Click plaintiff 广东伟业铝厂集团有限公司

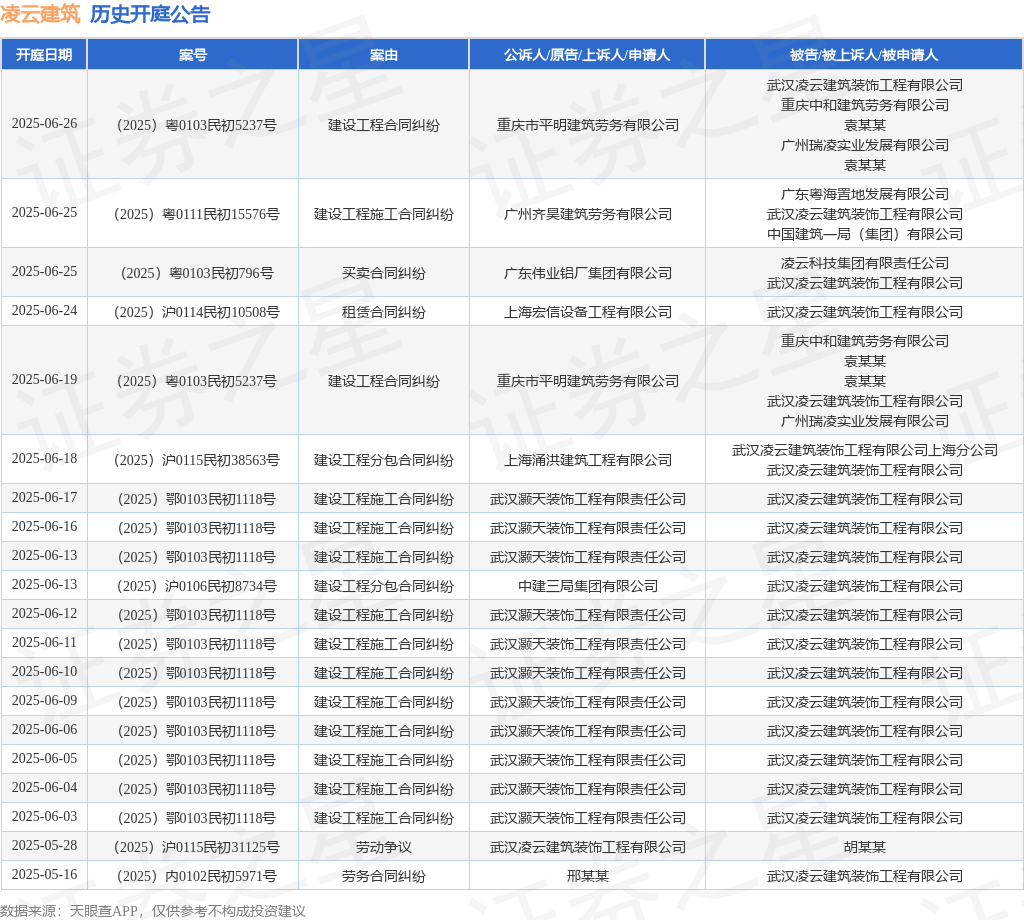pos(588,273)
